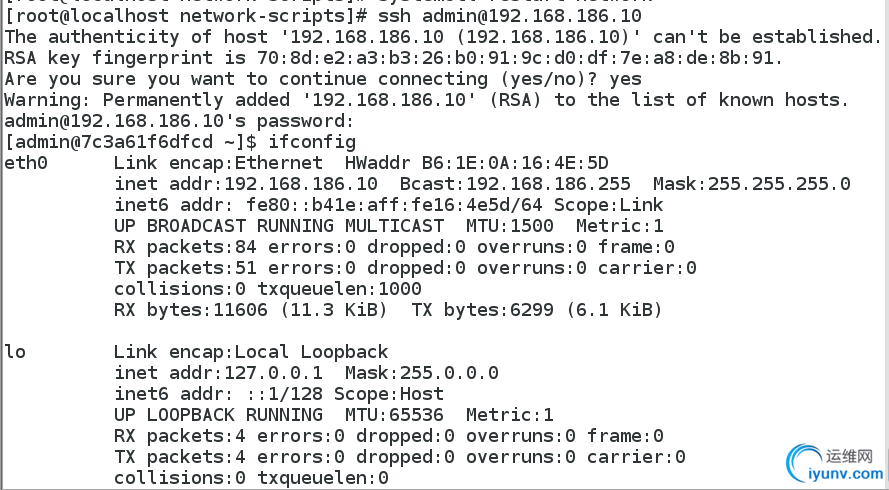This screenshot has height=490, width=889.
Task: Click the admin password prompt line
Action: (x=179, y=121)
